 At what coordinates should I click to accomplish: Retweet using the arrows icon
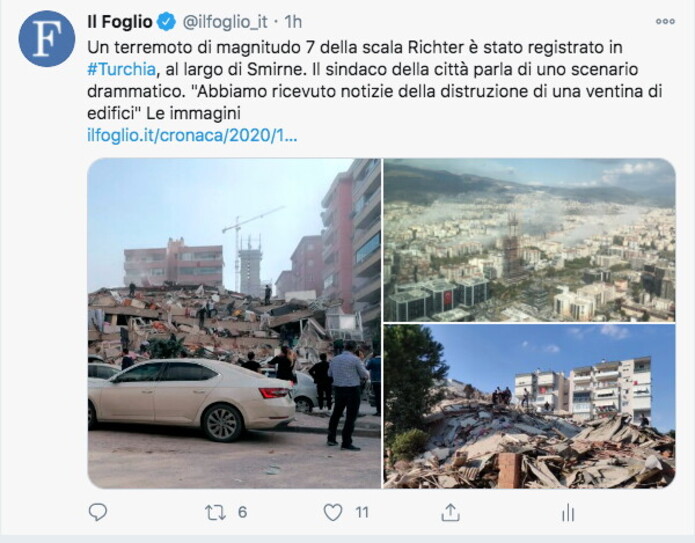215,512
